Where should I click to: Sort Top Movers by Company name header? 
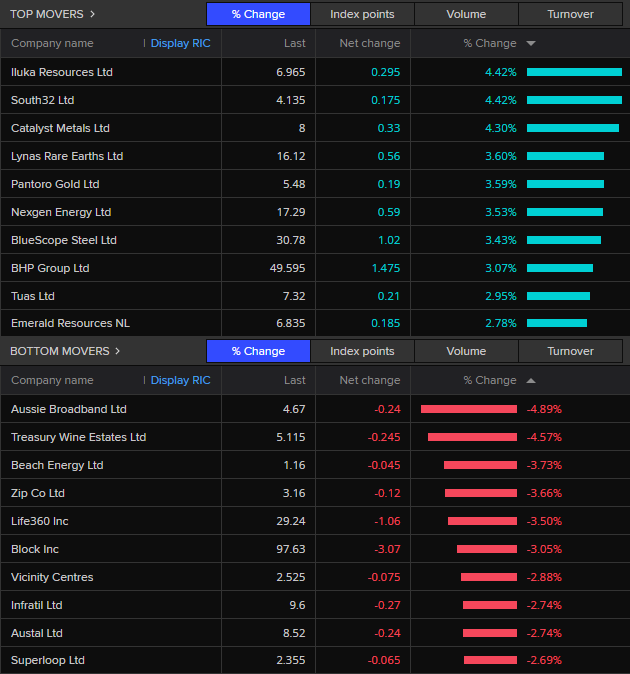52,44
